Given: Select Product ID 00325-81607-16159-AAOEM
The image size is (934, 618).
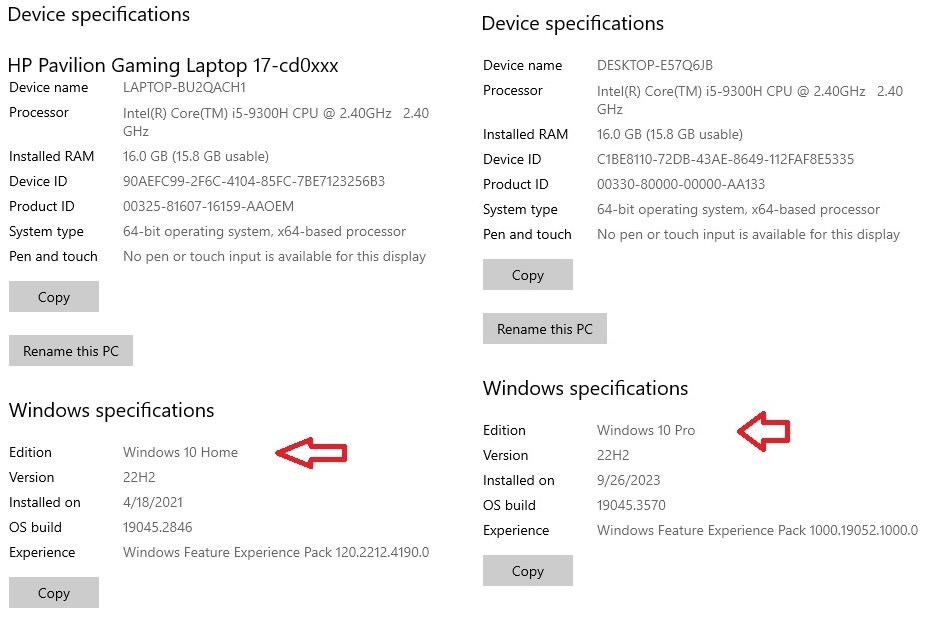Looking at the screenshot, I should [208, 206].
